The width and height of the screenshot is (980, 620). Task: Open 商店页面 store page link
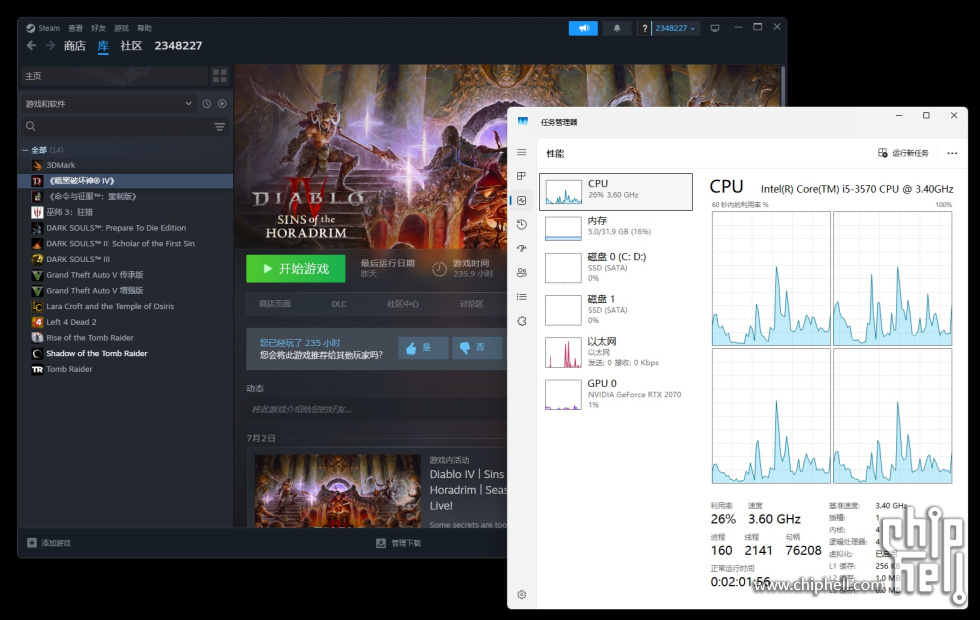(275, 304)
